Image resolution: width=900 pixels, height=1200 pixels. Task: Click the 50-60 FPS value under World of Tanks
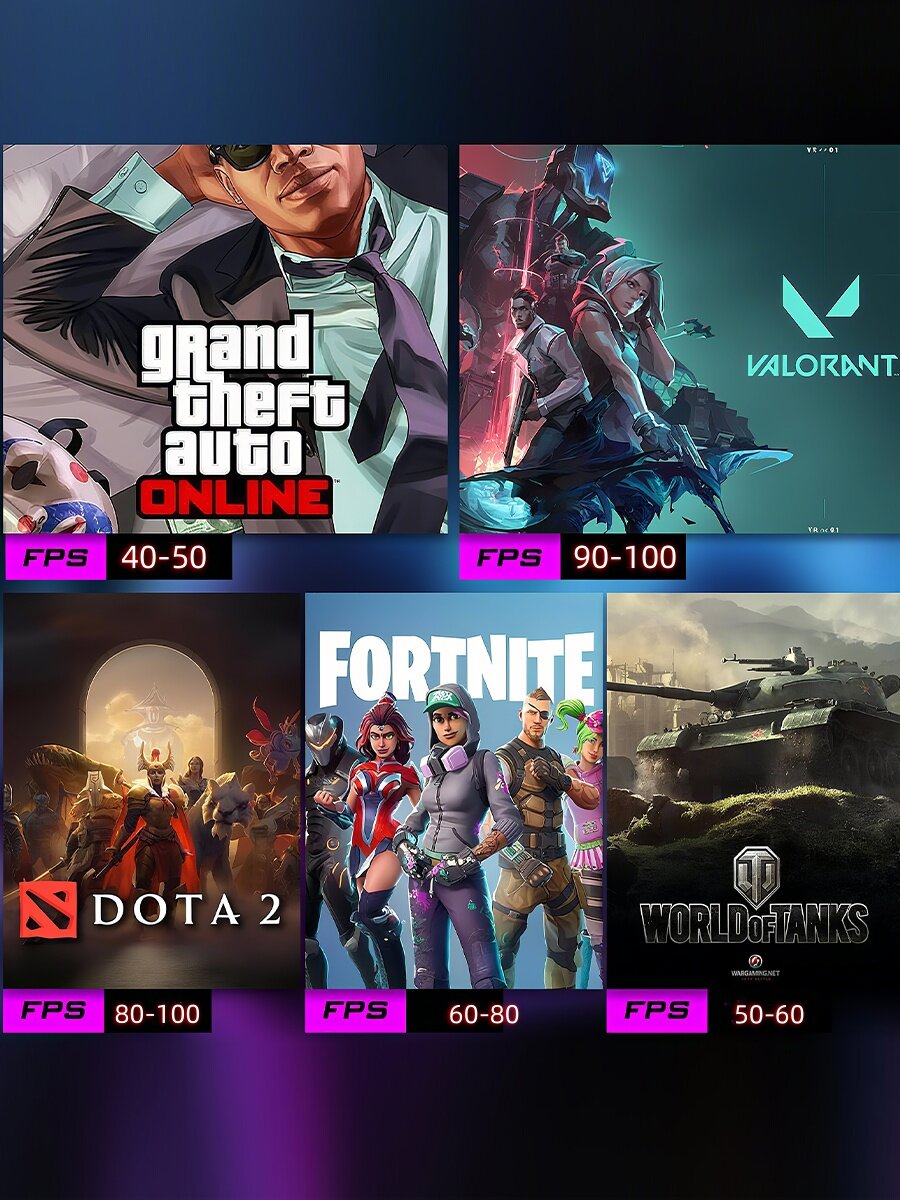769,1011
